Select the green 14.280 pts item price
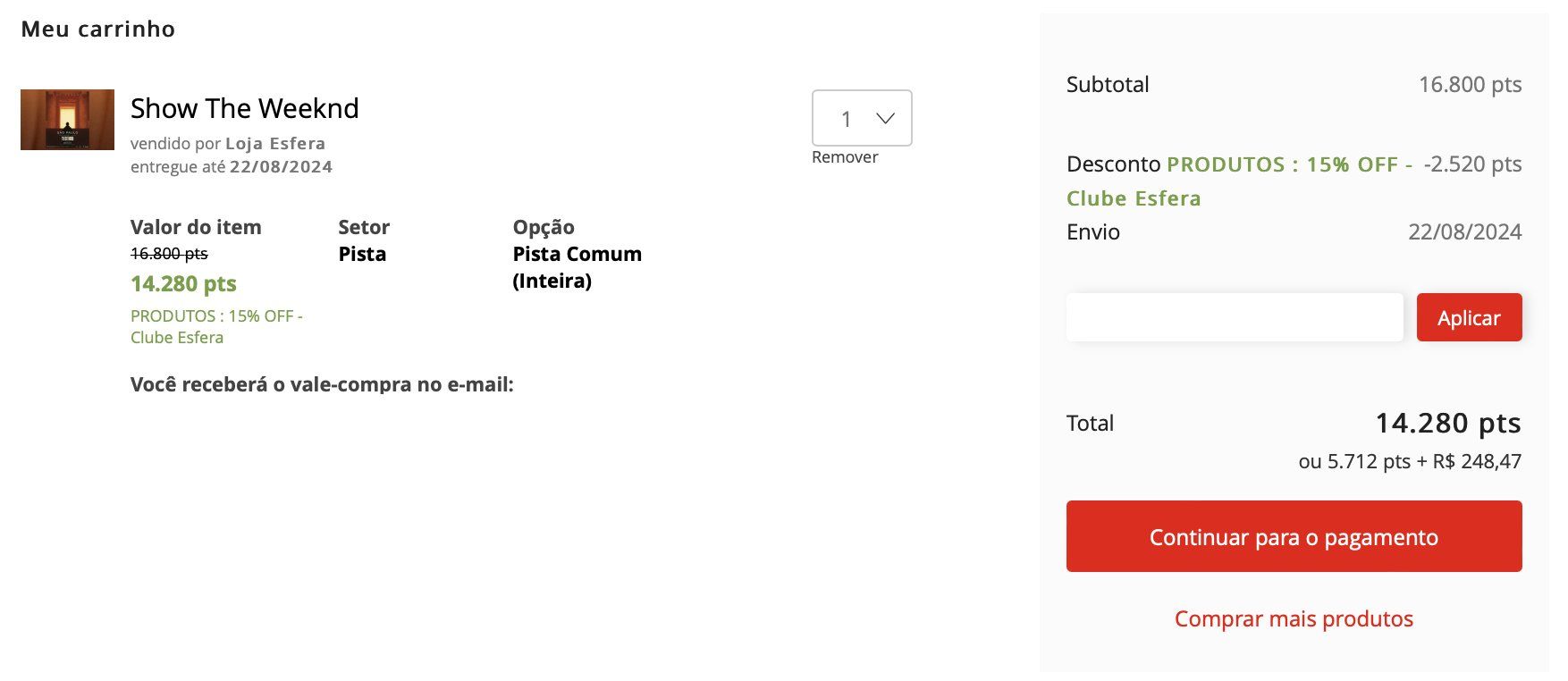The height and width of the screenshot is (681, 1568). (x=183, y=284)
